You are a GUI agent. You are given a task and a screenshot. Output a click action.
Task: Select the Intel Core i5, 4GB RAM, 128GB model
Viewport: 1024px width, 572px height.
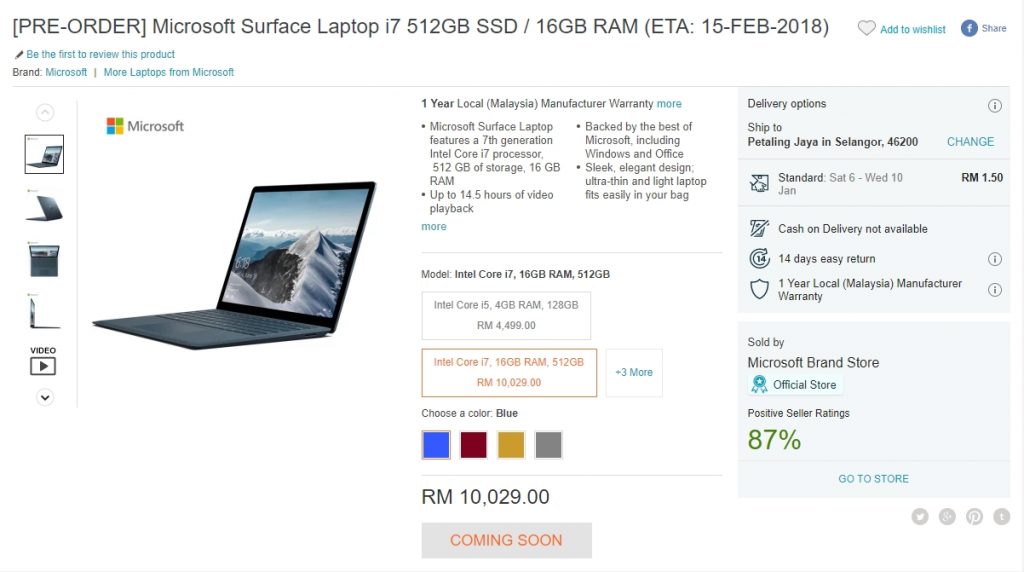tap(506, 315)
